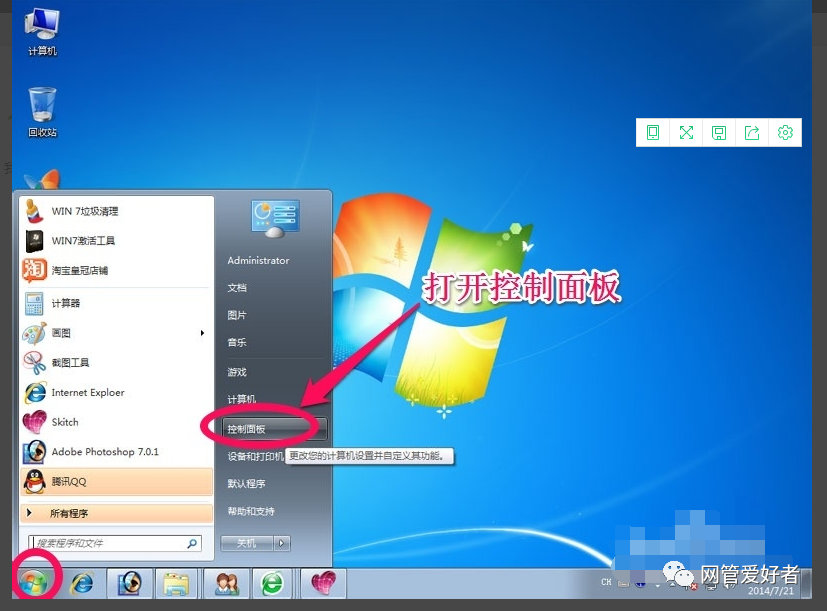Click the 关机 shutdown button
The width and height of the screenshot is (827, 611).
(247, 543)
